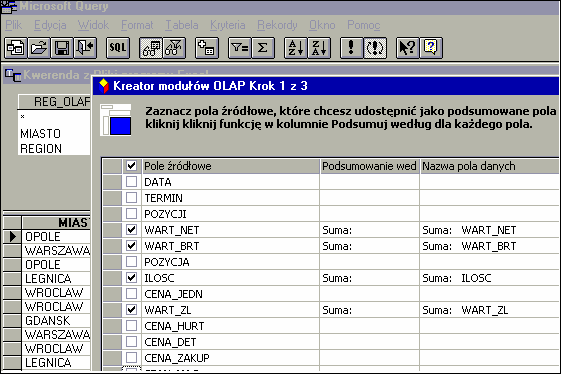Image resolution: width=561 pixels, height=374 pixels.
Task: Uncheck the WART_BRT field checkbox
Action: coord(131,246)
